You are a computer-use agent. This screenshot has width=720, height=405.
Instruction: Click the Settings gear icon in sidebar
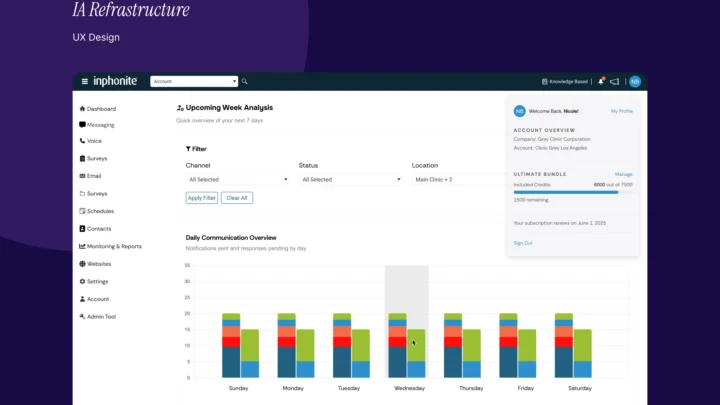pos(82,281)
